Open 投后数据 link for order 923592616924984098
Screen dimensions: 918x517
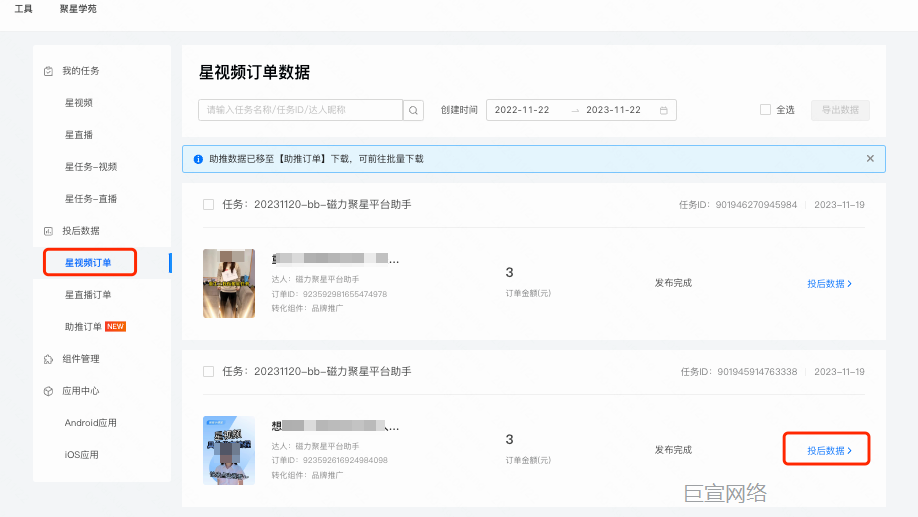click(x=830, y=451)
